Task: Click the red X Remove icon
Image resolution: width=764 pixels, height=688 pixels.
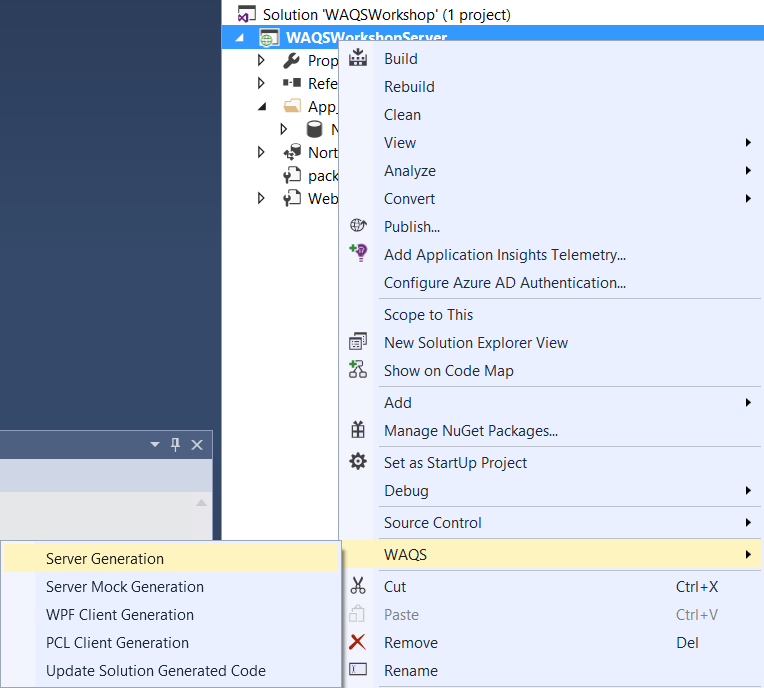Action: pyautogui.click(x=357, y=642)
